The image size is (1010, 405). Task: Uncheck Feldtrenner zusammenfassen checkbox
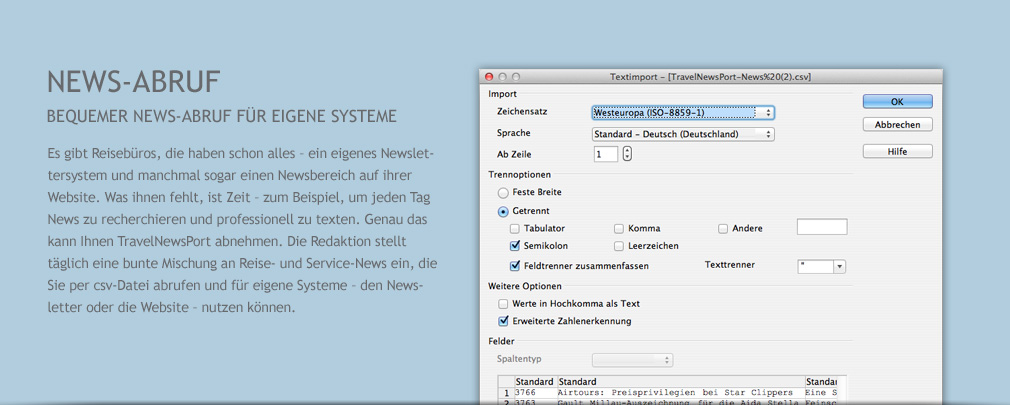(515, 266)
